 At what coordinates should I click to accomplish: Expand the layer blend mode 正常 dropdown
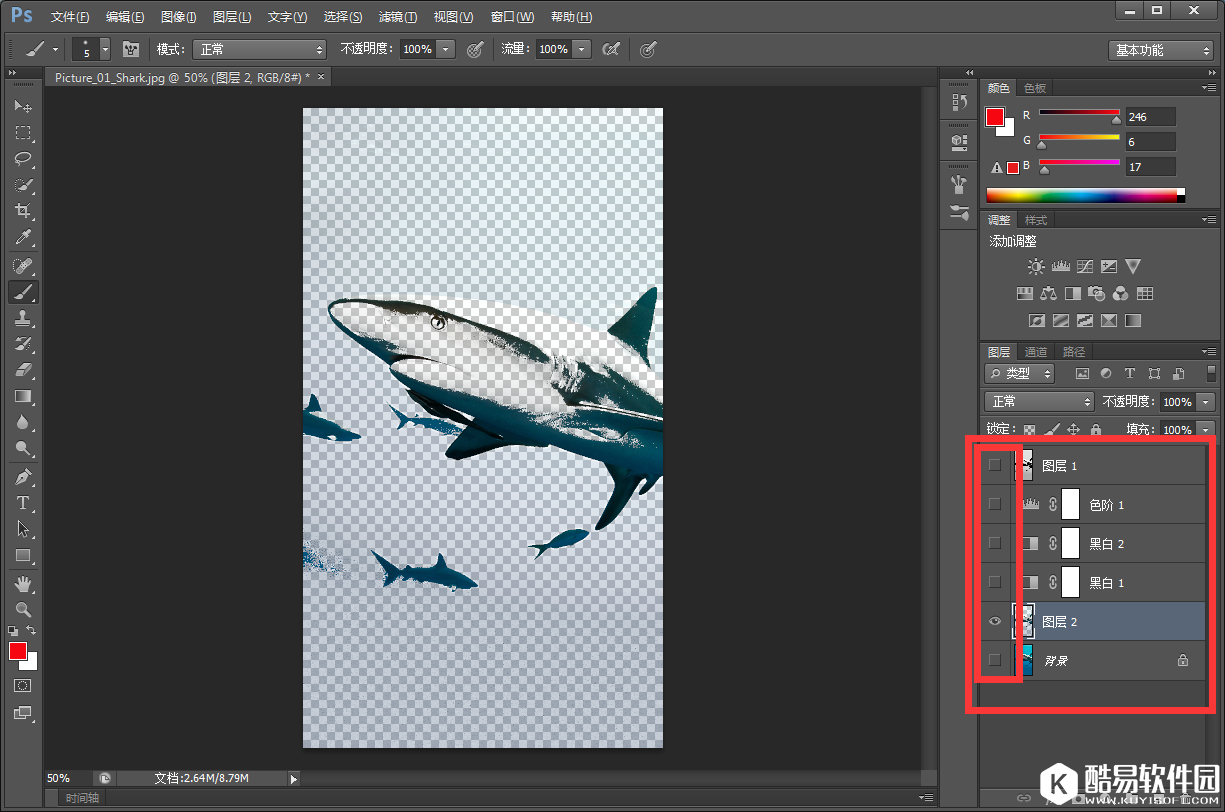(1039, 401)
